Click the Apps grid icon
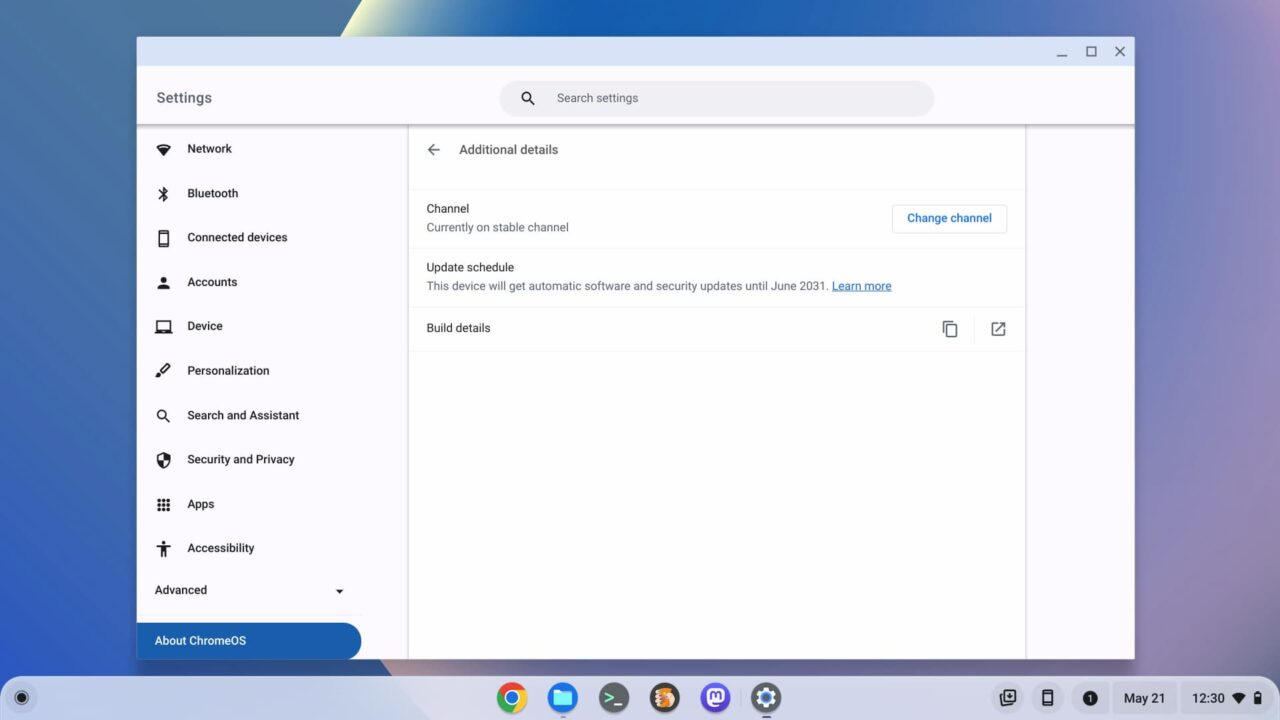Viewport: 1280px width, 720px height. [x=164, y=505]
